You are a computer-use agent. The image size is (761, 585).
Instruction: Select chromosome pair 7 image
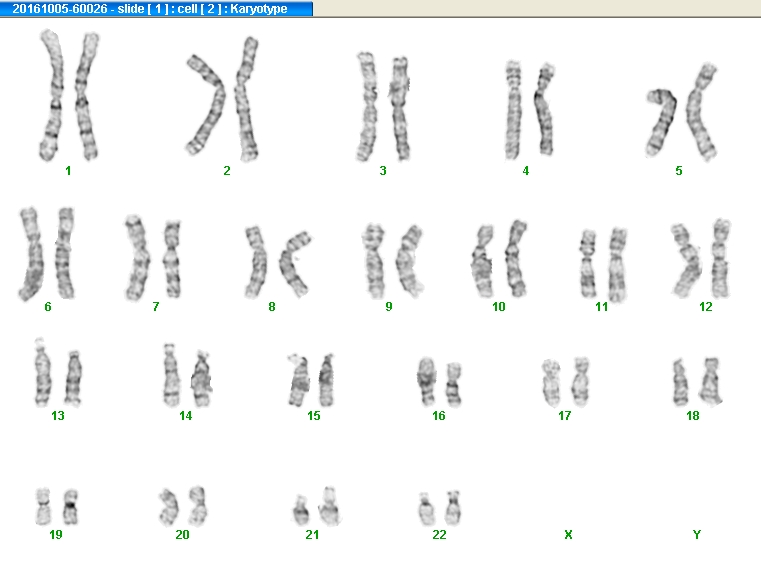153,257
